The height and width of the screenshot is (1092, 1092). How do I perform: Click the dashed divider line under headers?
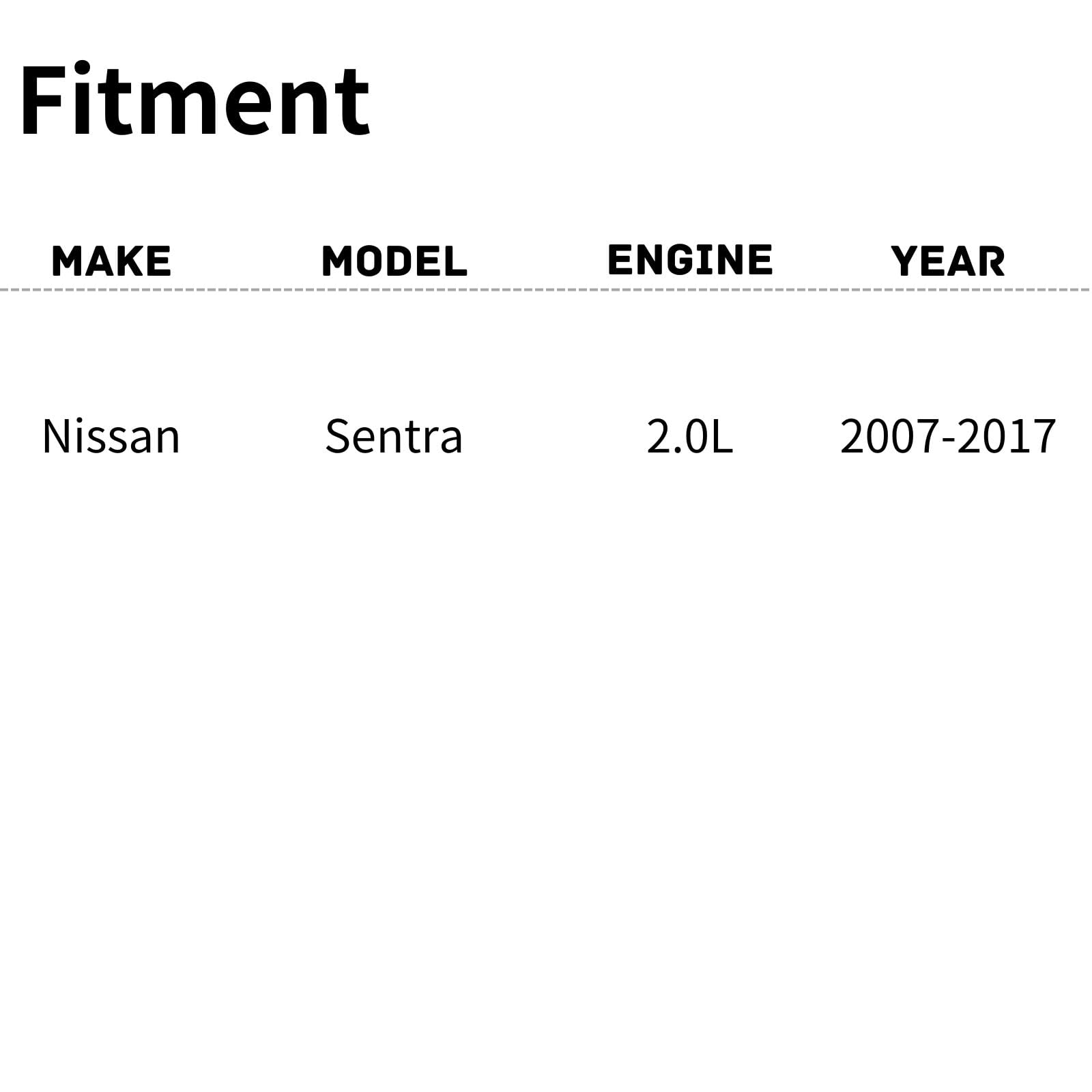point(546,290)
